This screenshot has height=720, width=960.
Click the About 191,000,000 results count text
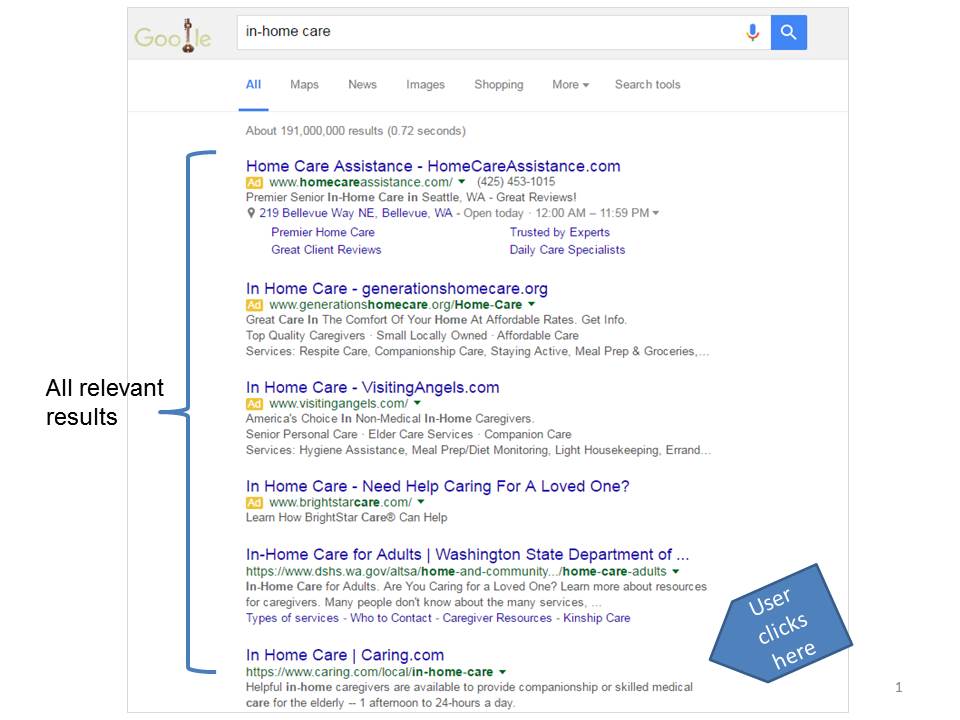point(356,131)
